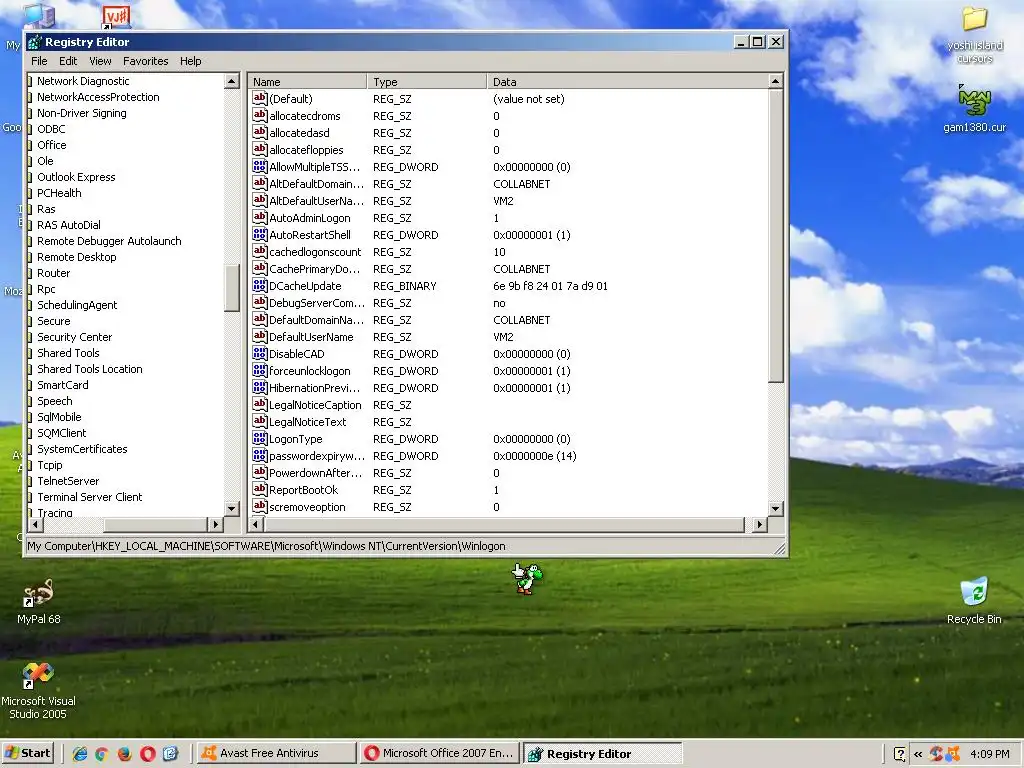
Task: Select the LogonType DWORD icon
Action: click(x=260, y=438)
